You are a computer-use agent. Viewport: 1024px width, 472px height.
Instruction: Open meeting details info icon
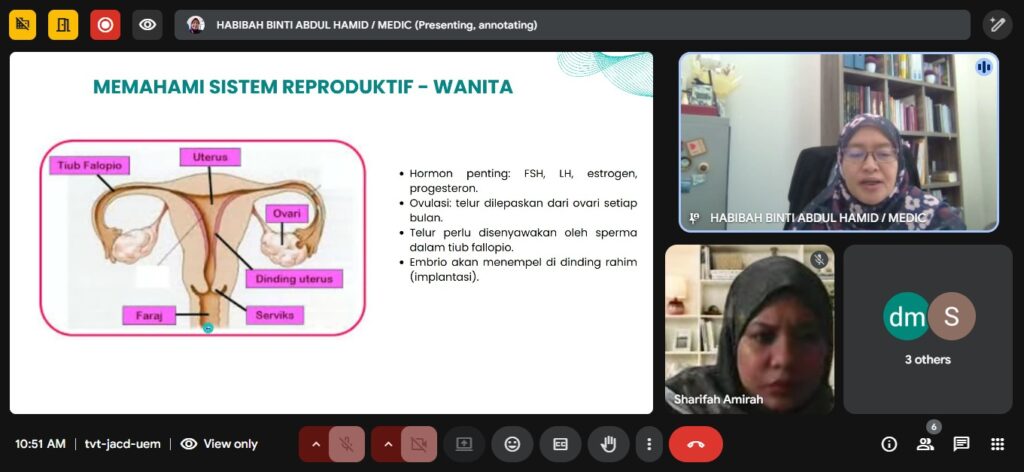(889, 444)
